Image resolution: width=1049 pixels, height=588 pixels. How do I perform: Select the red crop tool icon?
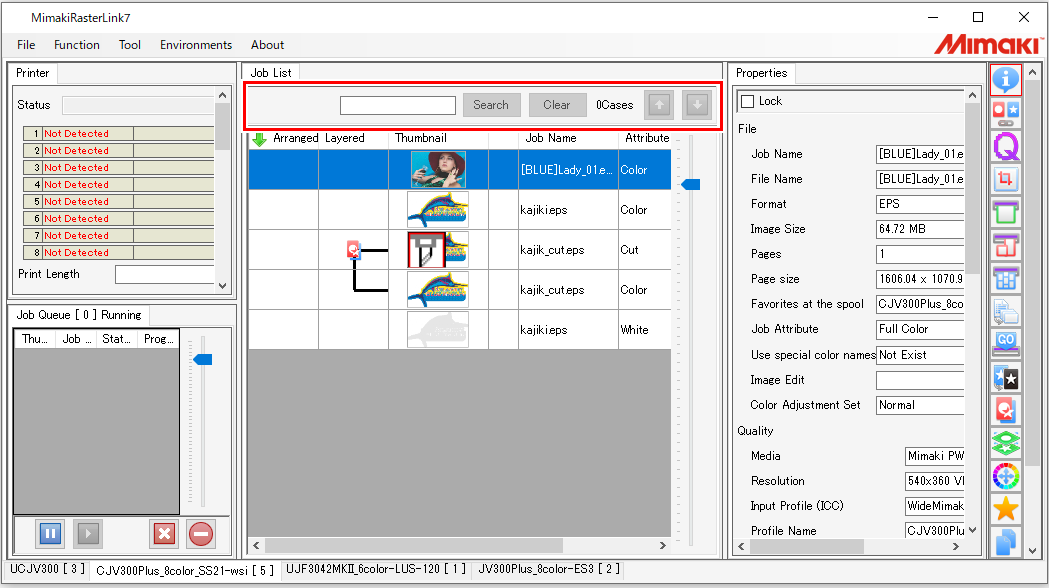pyautogui.click(x=1005, y=179)
